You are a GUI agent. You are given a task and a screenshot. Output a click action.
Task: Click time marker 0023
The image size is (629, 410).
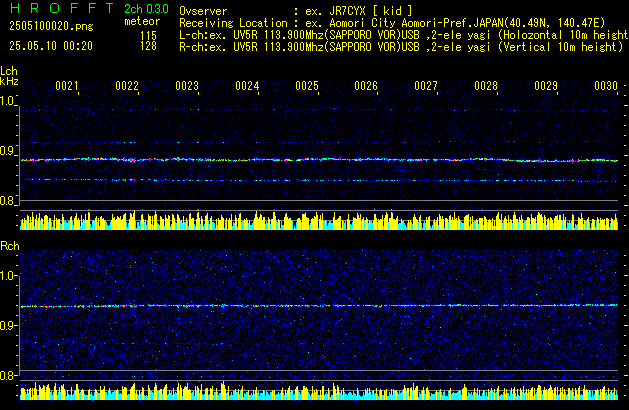click(x=187, y=86)
